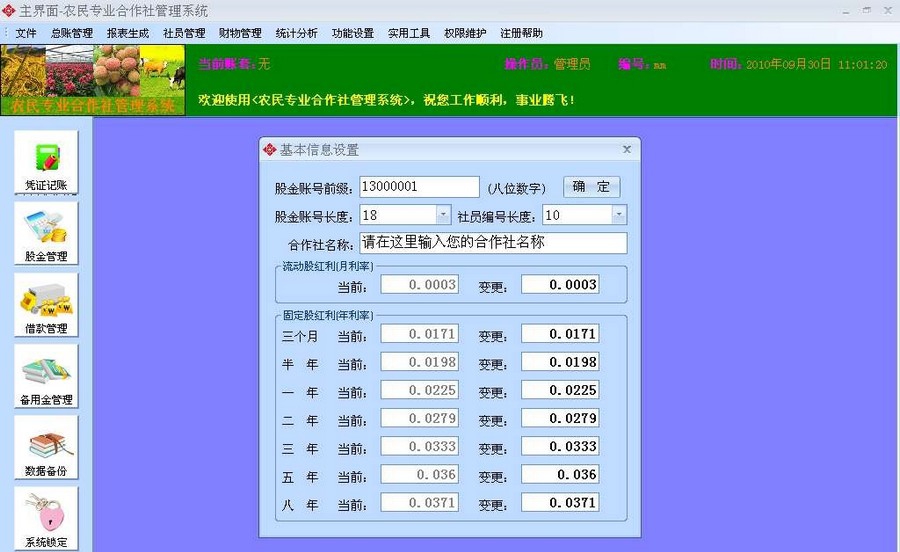Close the 基本信息设置 dialog
Viewport: 900px width, 552px height.
coord(627,149)
